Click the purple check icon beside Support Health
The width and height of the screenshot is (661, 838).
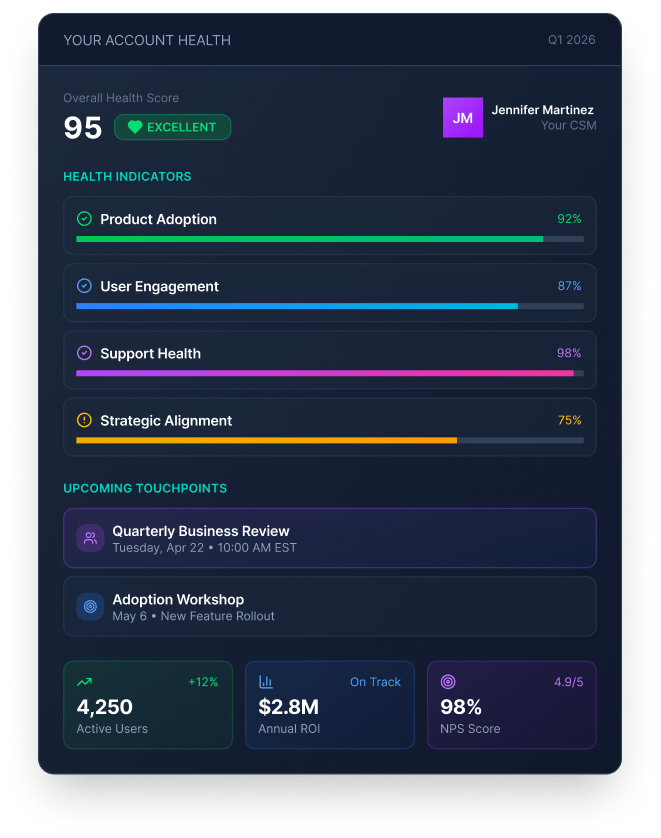[84, 353]
